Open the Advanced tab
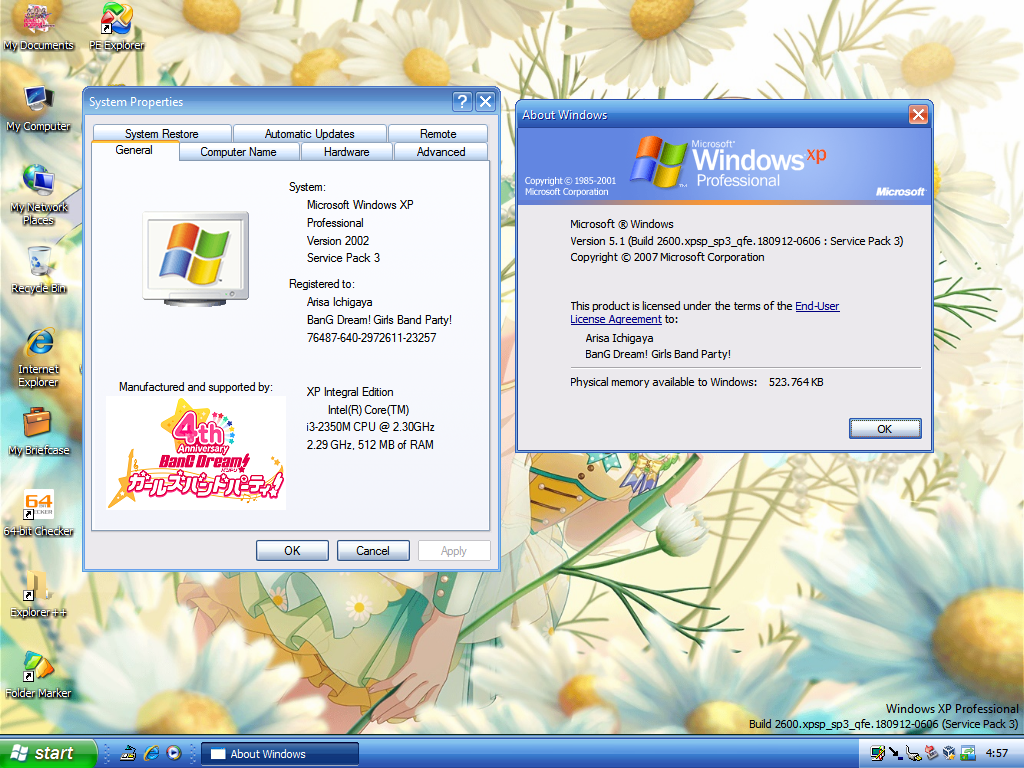1024x768 pixels. click(x=441, y=152)
